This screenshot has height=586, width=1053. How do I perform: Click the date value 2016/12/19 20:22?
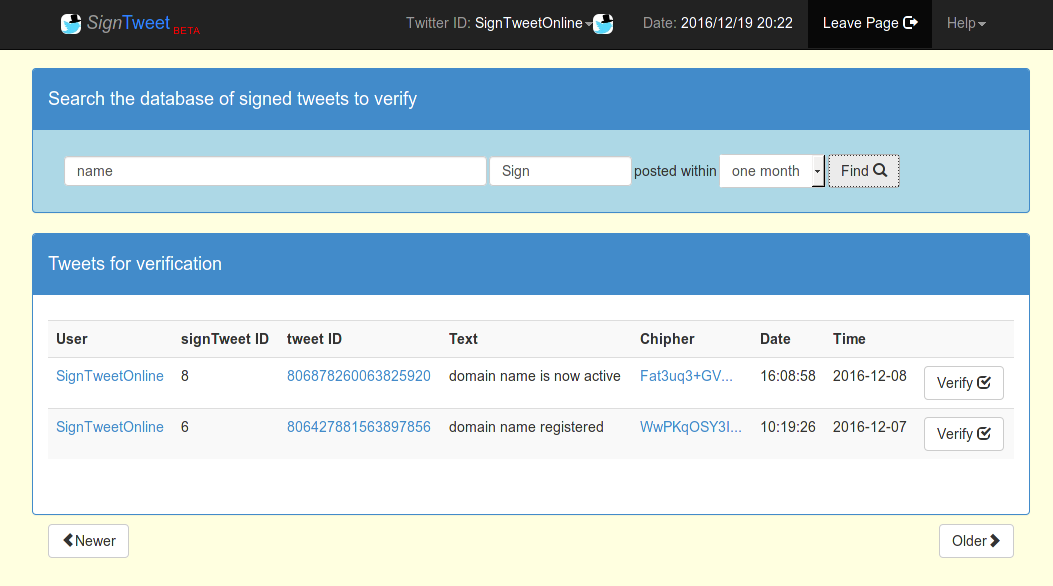click(737, 23)
